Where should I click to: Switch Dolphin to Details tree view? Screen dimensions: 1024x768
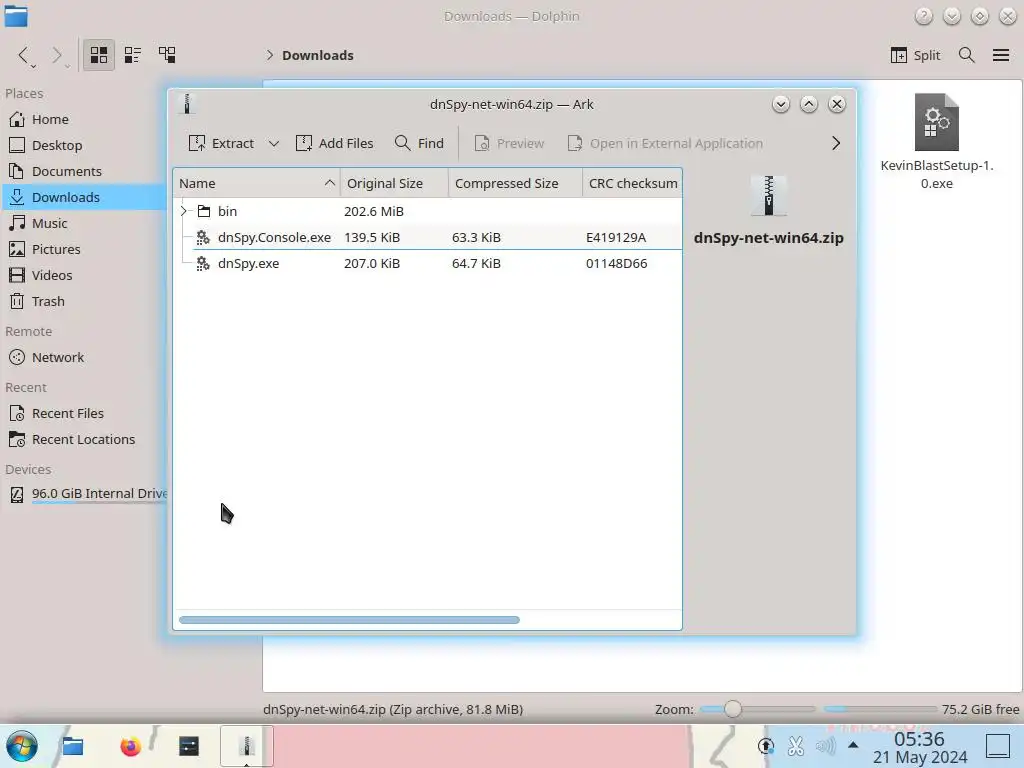167,55
